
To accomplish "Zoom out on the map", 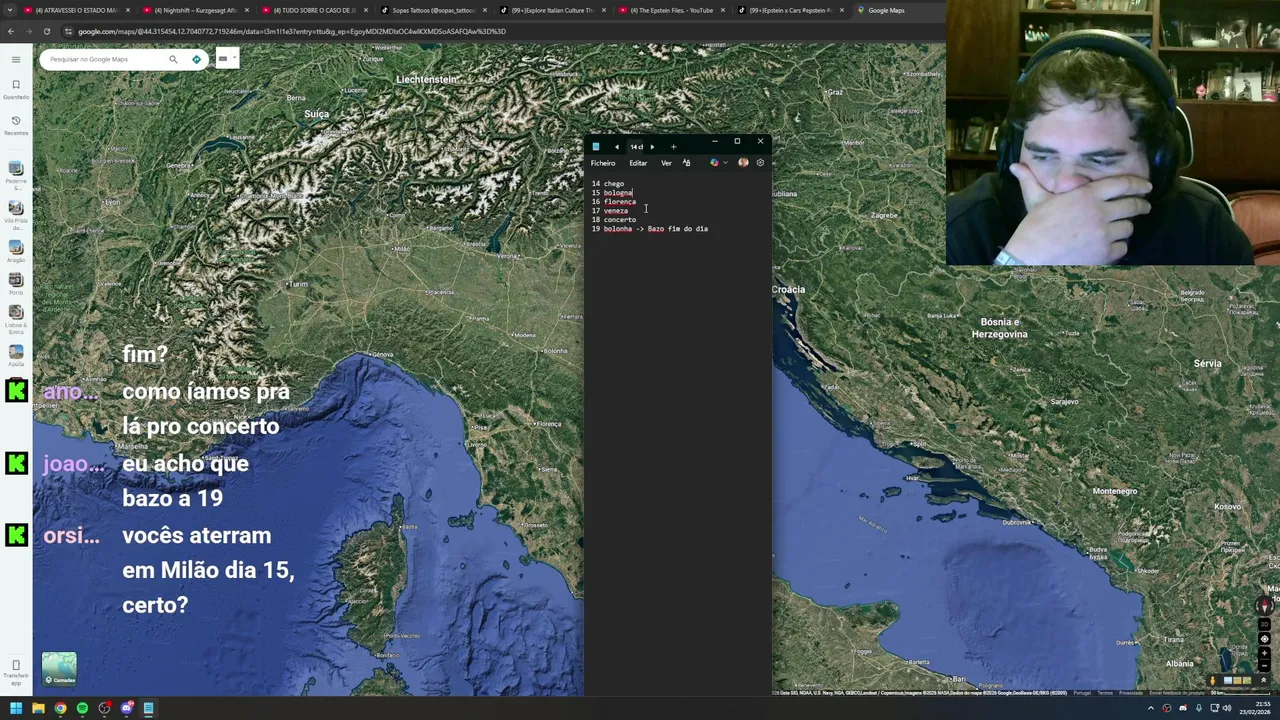I will coord(1264,666).
